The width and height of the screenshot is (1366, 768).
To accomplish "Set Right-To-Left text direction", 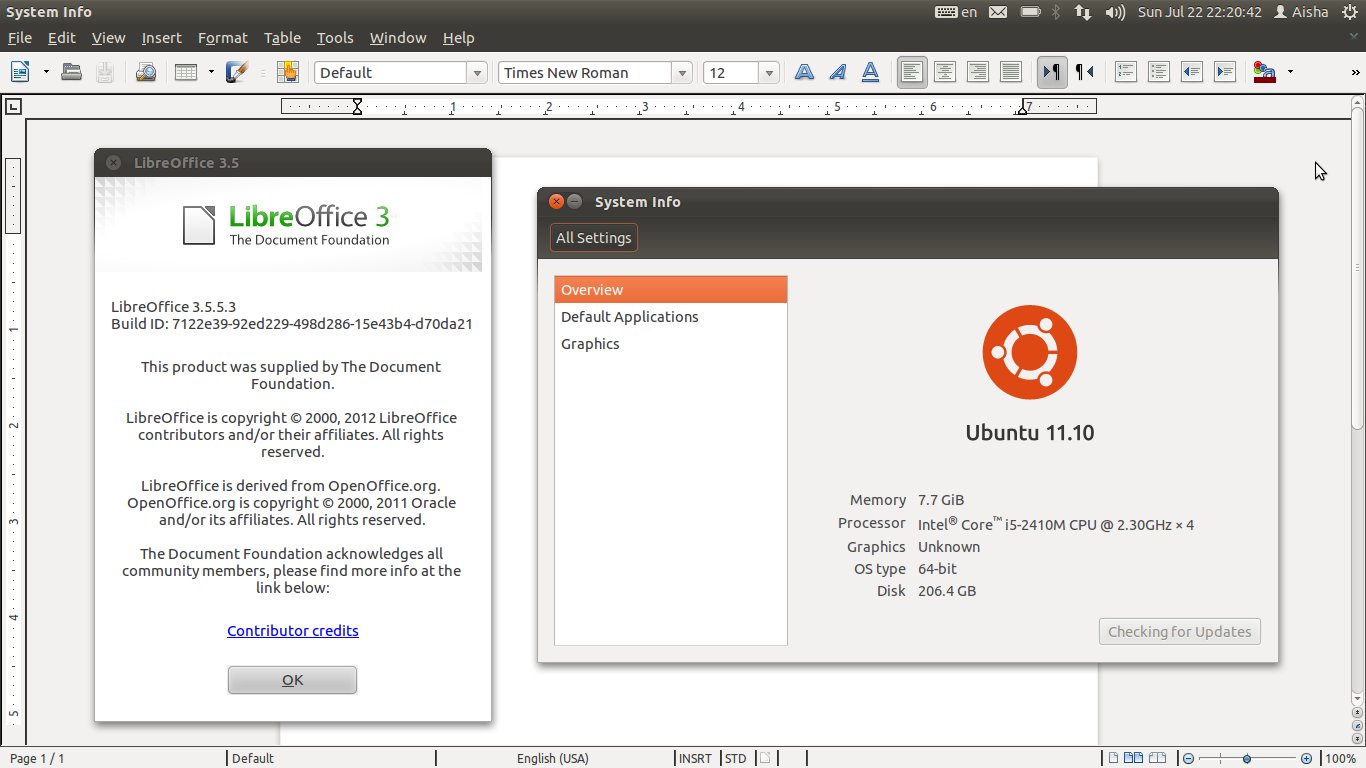I will coord(1085,72).
